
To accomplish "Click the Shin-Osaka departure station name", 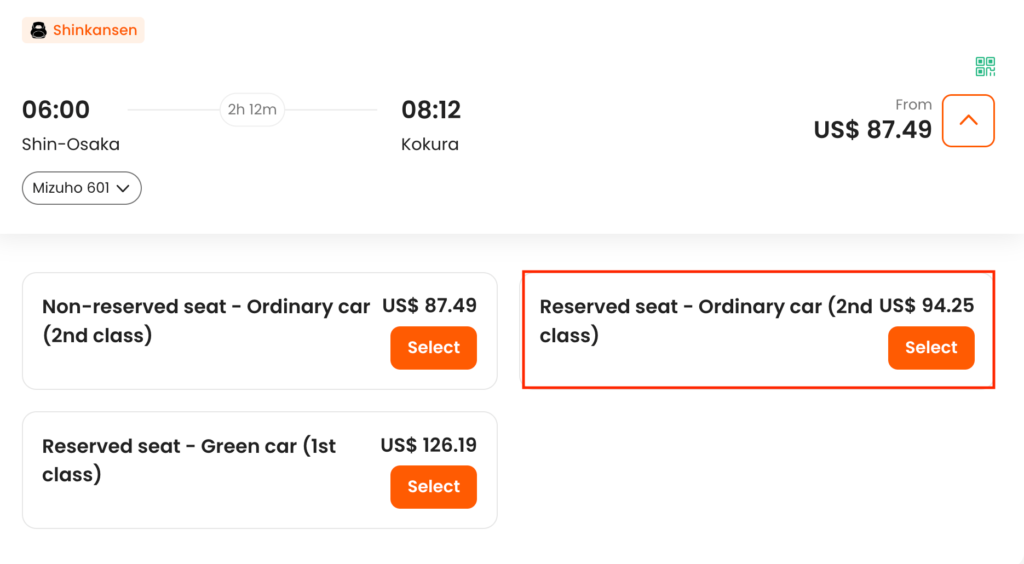I will click(71, 144).
